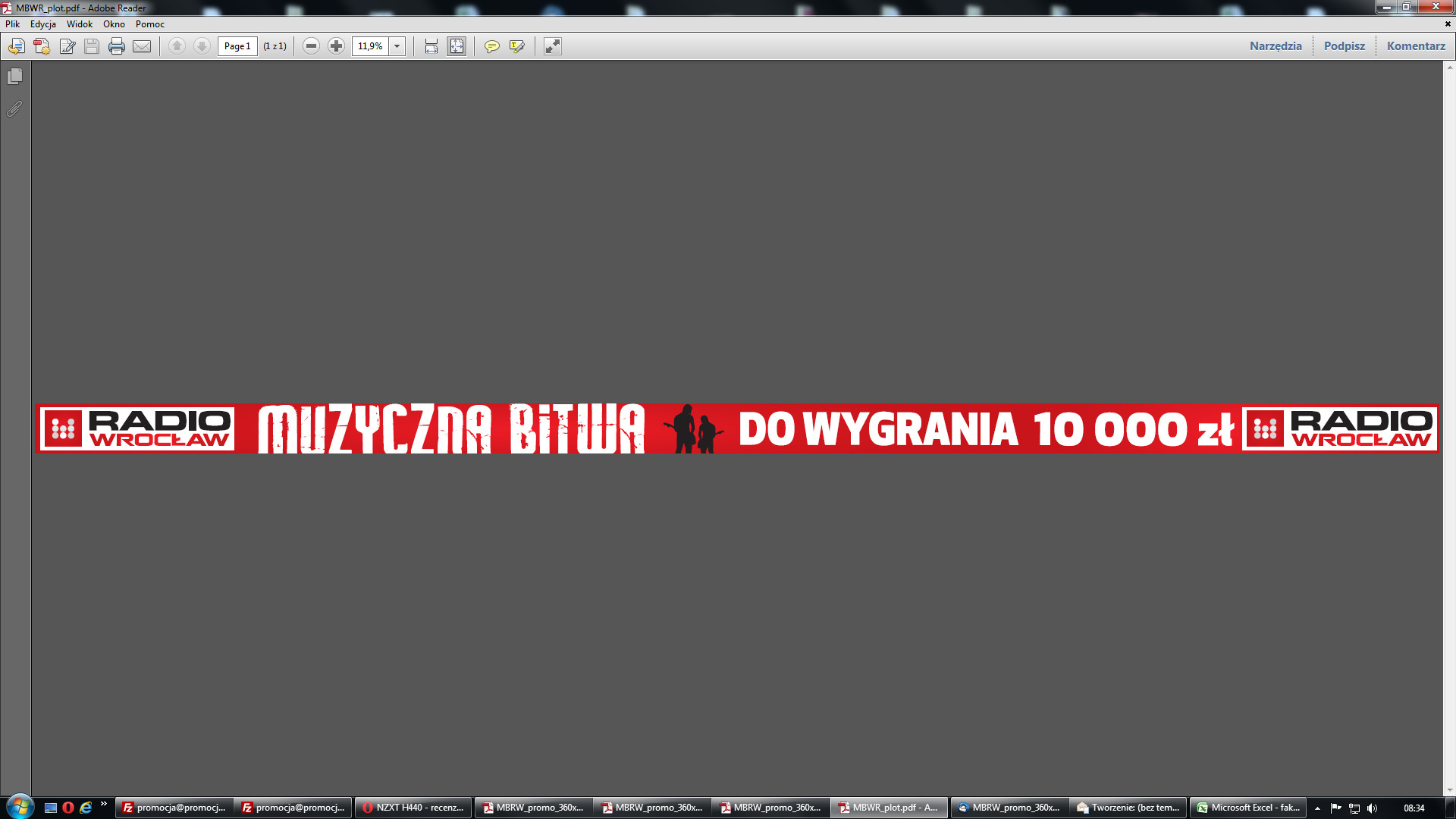Switch to read mode with expand arrows

(553, 46)
